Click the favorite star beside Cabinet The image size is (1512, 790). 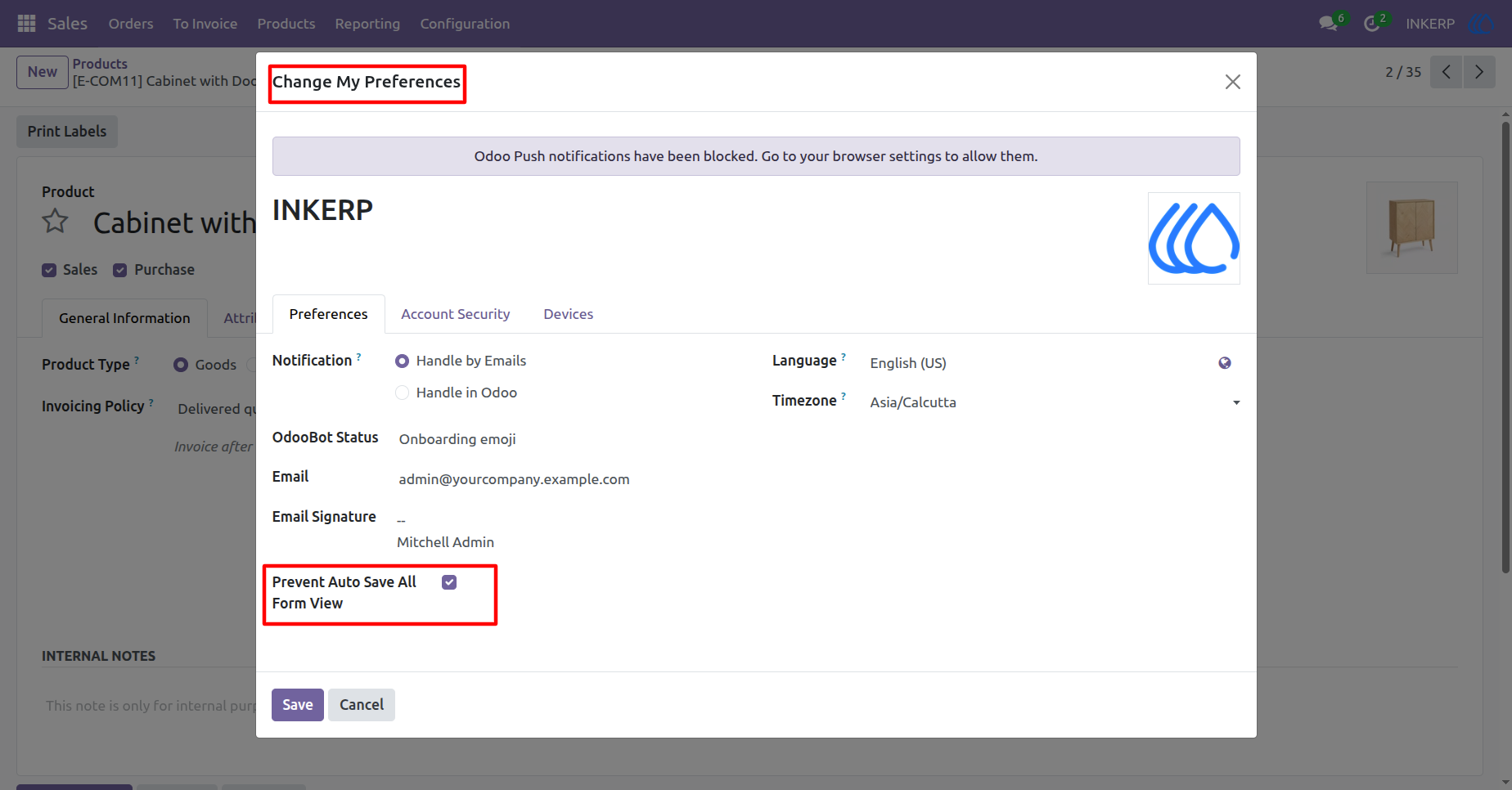point(56,221)
